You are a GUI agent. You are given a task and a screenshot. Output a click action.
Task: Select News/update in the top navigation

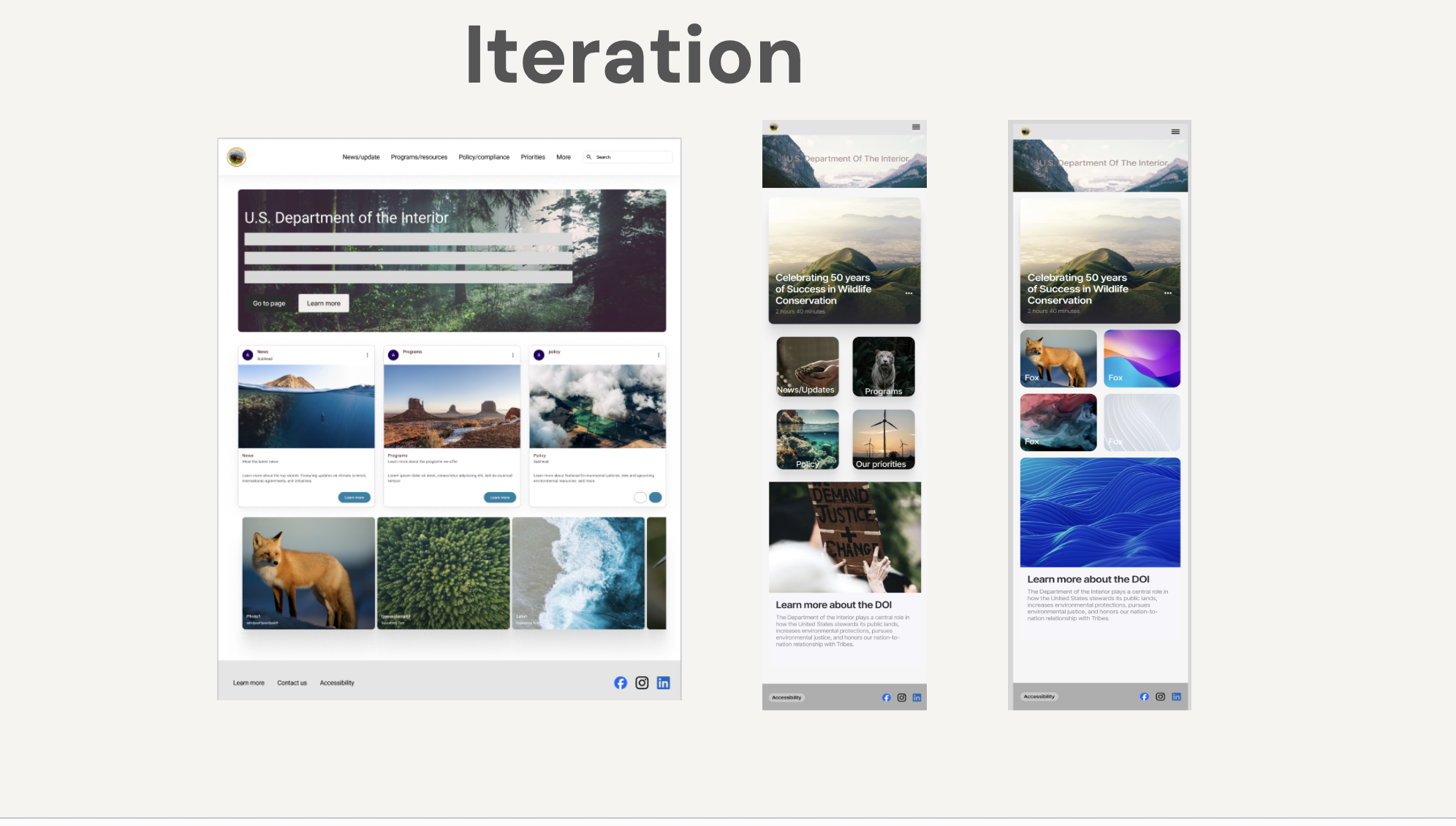(361, 157)
